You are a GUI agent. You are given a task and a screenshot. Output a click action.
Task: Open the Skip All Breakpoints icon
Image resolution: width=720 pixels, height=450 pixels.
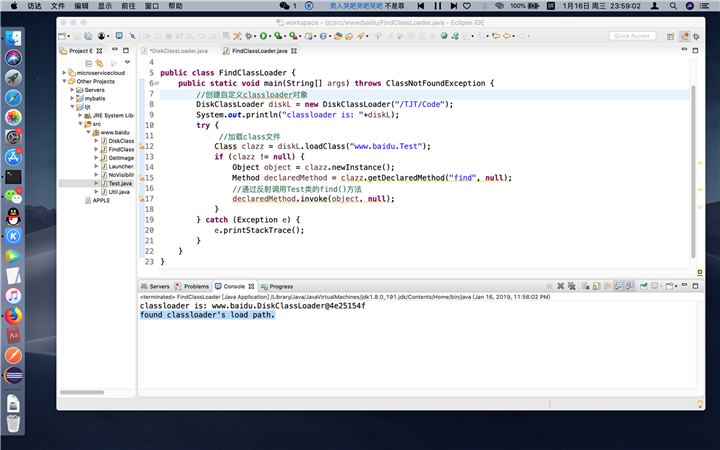coord(132,36)
